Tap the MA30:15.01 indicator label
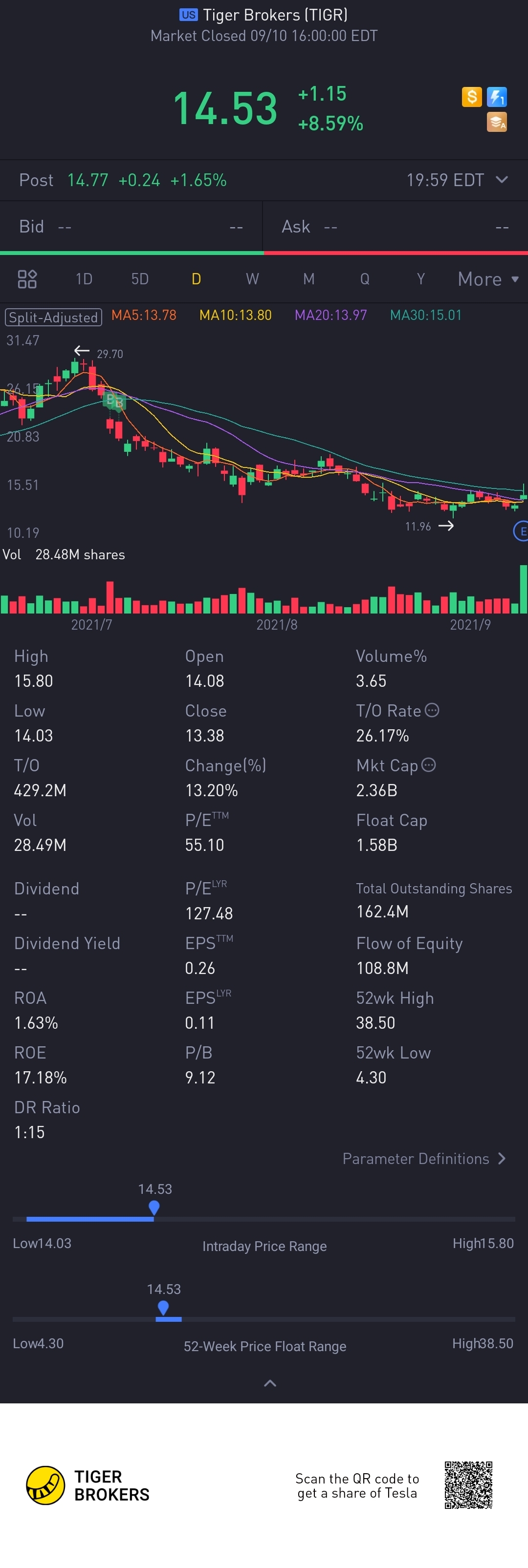 426,315
